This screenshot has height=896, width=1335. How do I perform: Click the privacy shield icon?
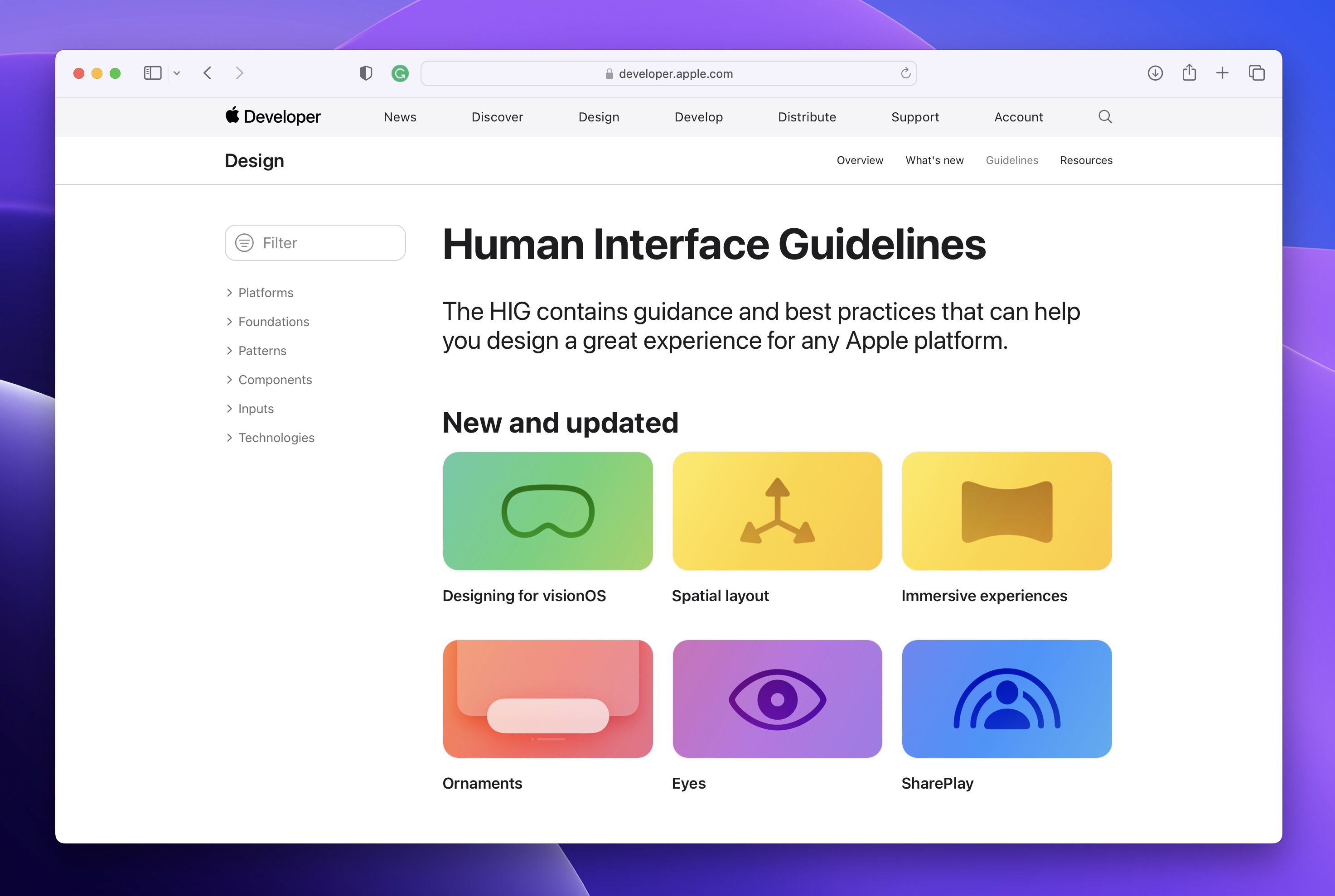click(x=366, y=73)
